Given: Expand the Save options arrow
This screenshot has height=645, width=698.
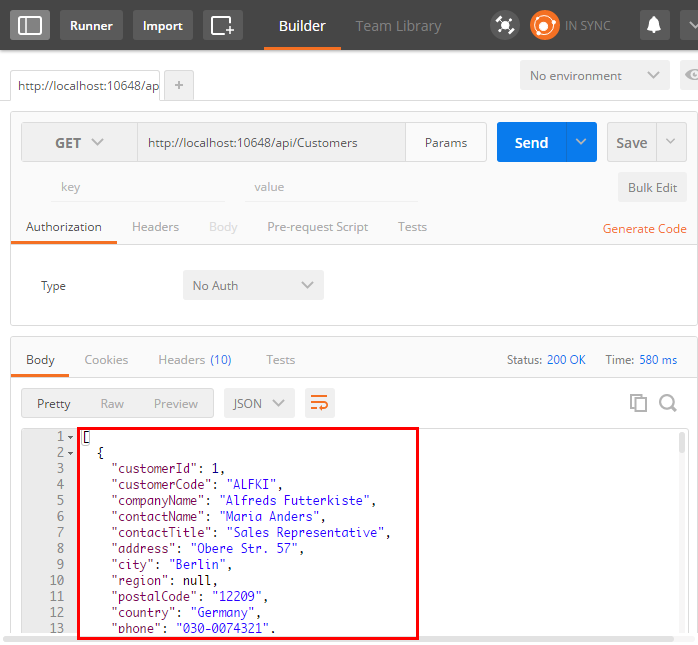Looking at the screenshot, I should [x=671, y=142].
